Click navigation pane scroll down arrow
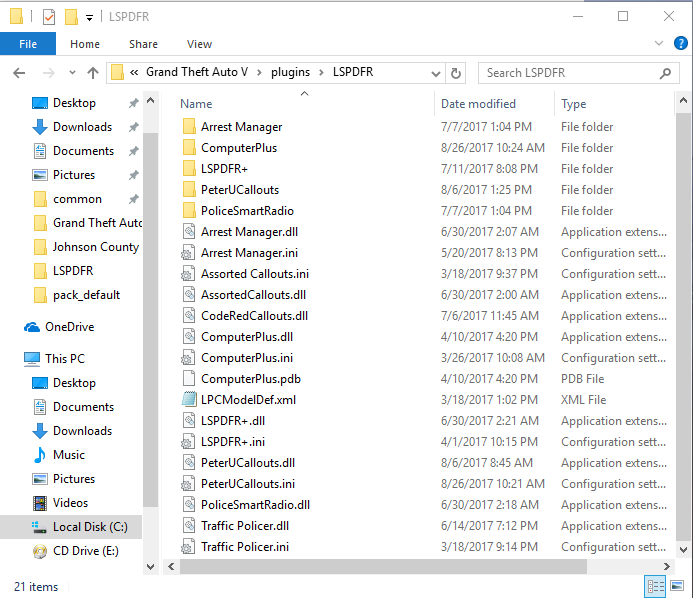Screen dimensions: 693x598 [150, 567]
